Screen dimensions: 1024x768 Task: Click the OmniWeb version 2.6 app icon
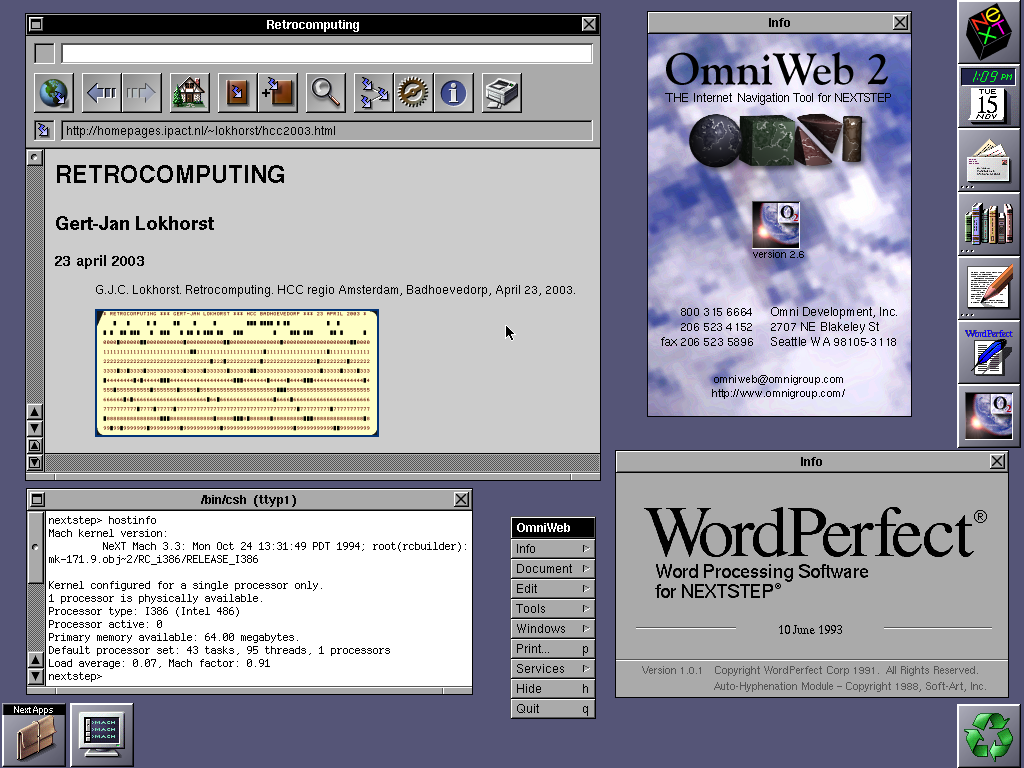click(776, 225)
